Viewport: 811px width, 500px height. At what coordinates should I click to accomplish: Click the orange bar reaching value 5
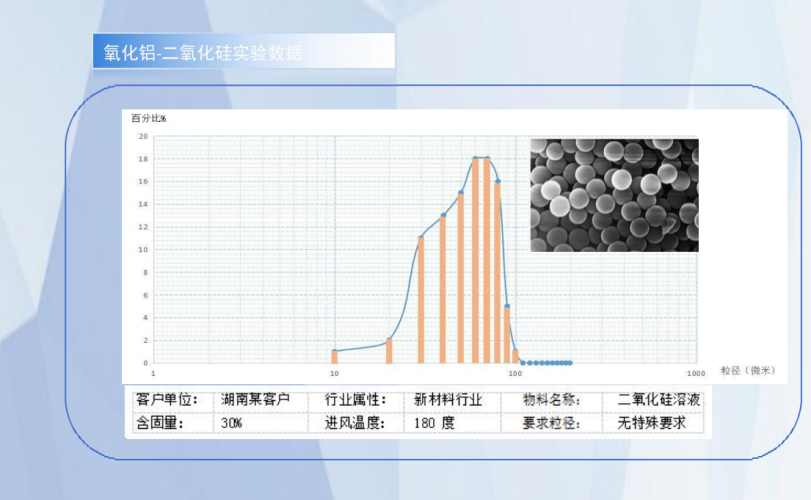(508, 334)
